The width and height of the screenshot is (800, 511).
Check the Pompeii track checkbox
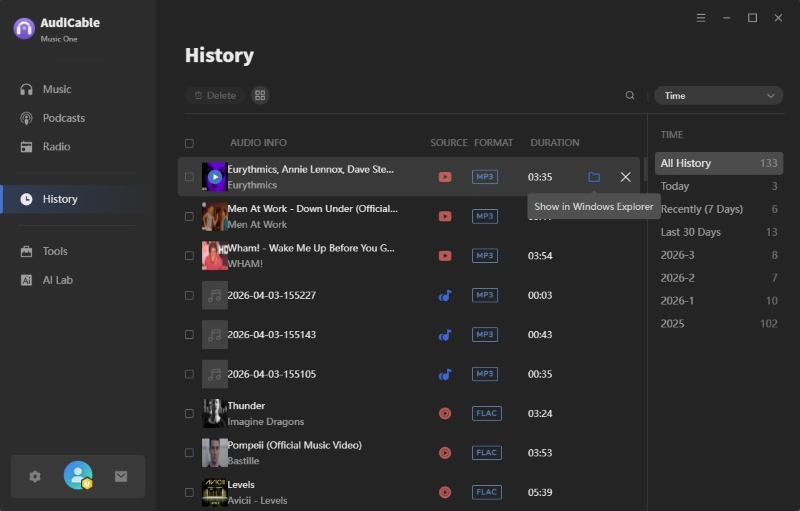pyautogui.click(x=189, y=452)
